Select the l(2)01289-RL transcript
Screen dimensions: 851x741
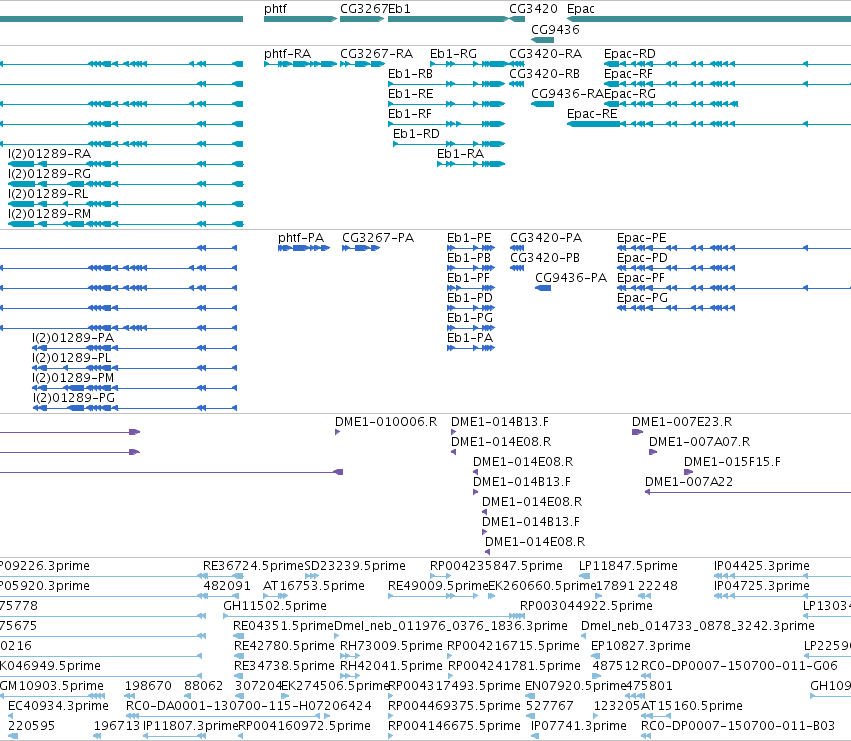point(125,204)
